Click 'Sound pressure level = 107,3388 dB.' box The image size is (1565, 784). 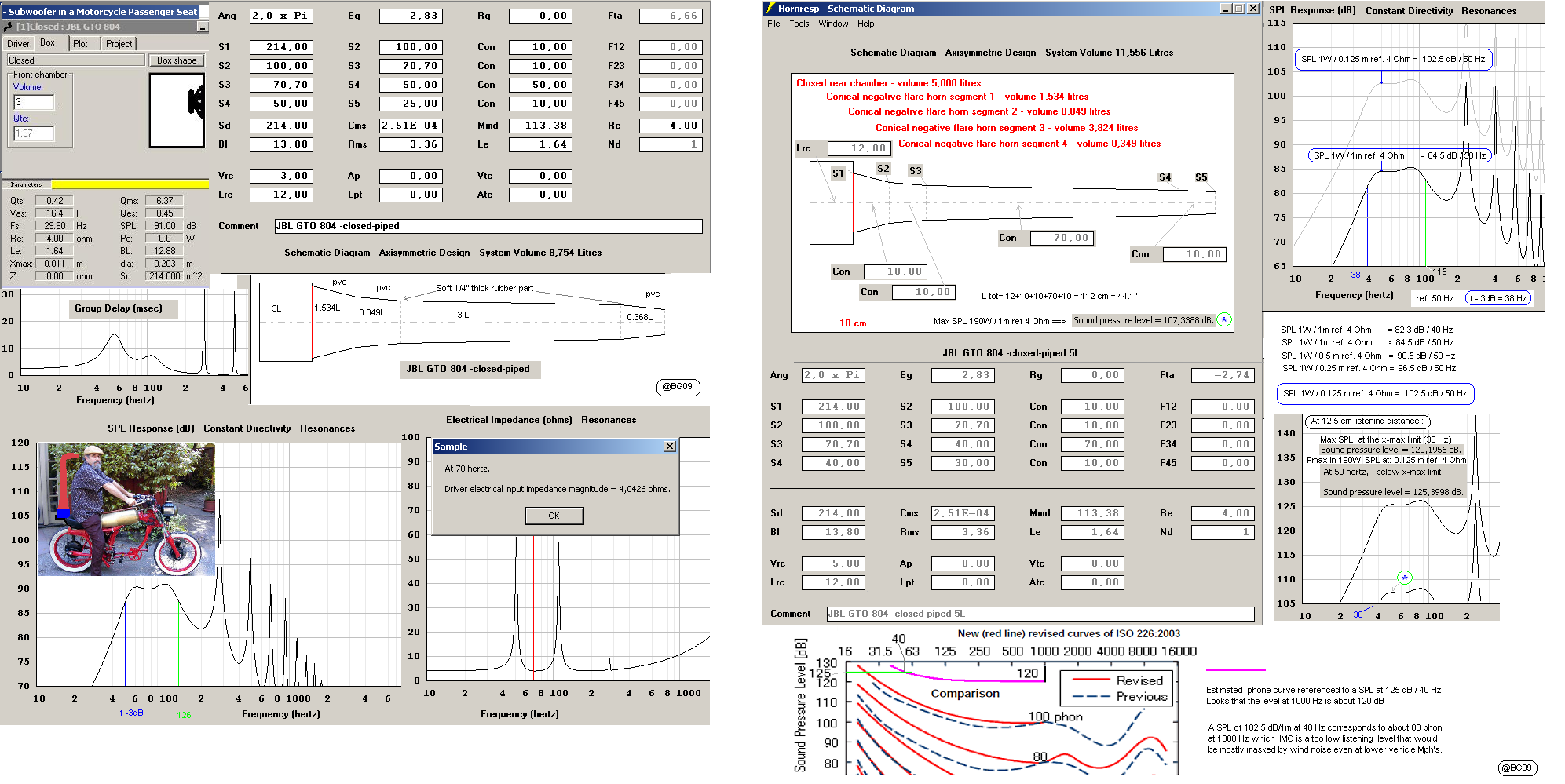[x=1143, y=320]
